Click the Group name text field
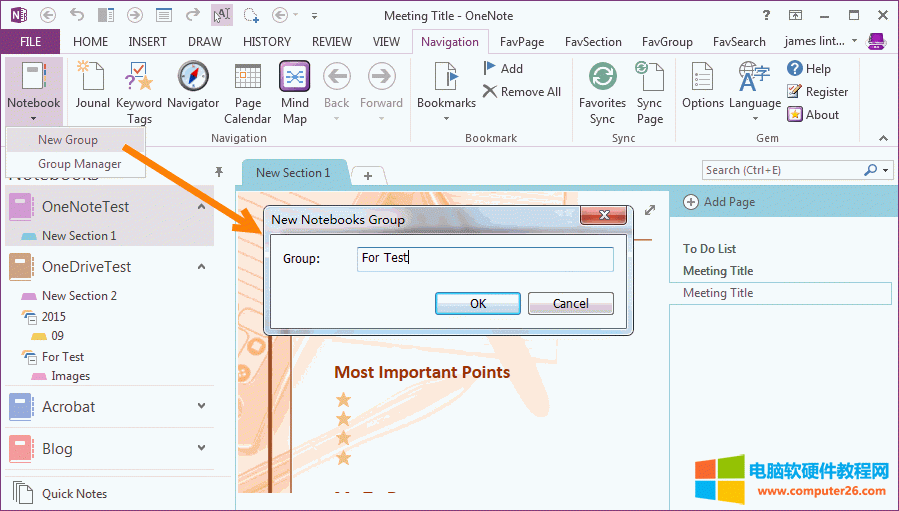The image size is (899, 511). [x=485, y=259]
